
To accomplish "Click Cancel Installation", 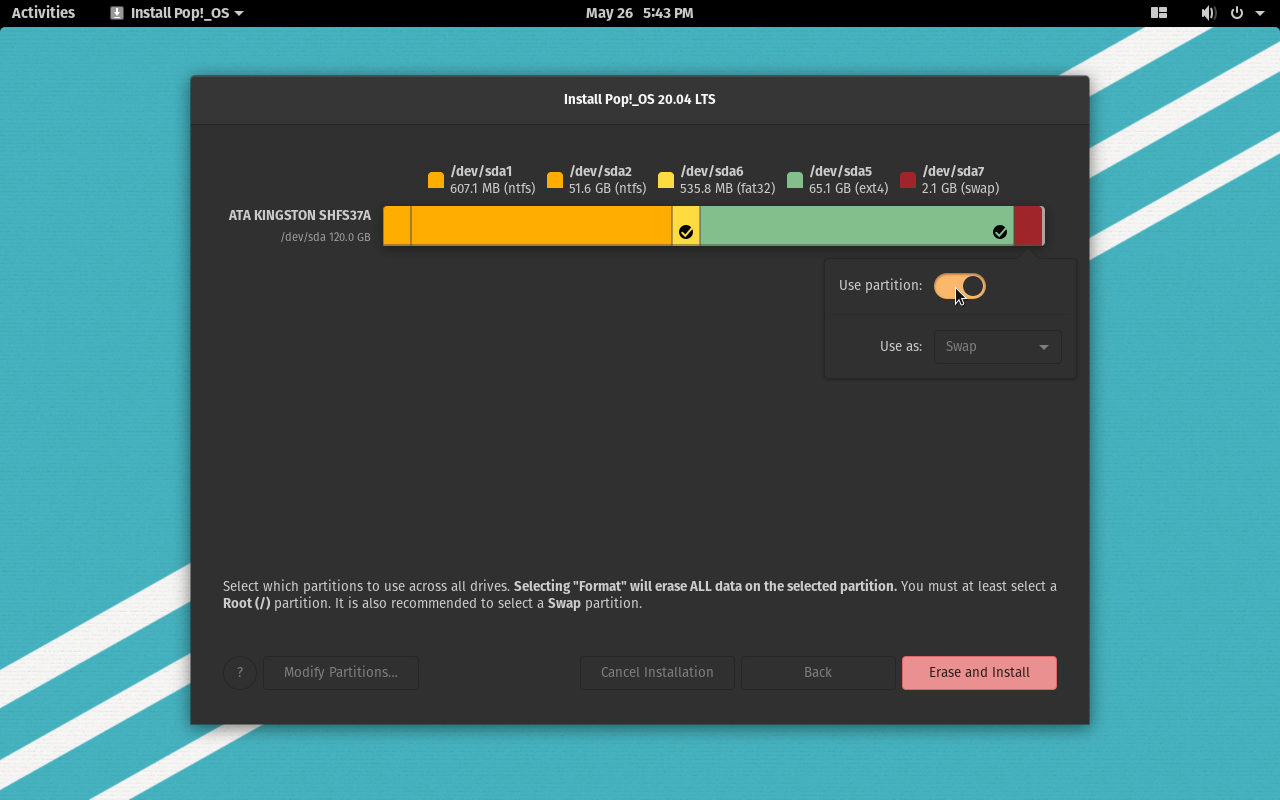I will point(657,672).
